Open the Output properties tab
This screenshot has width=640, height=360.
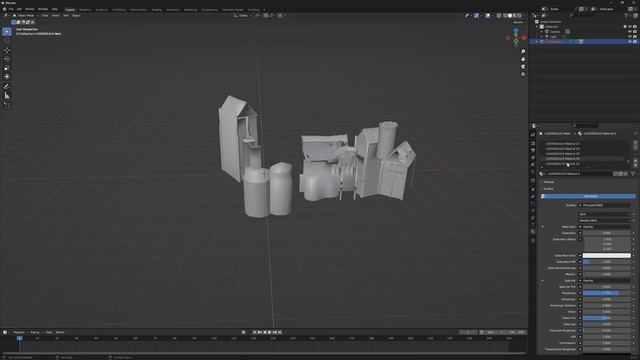tap(533, 150)
